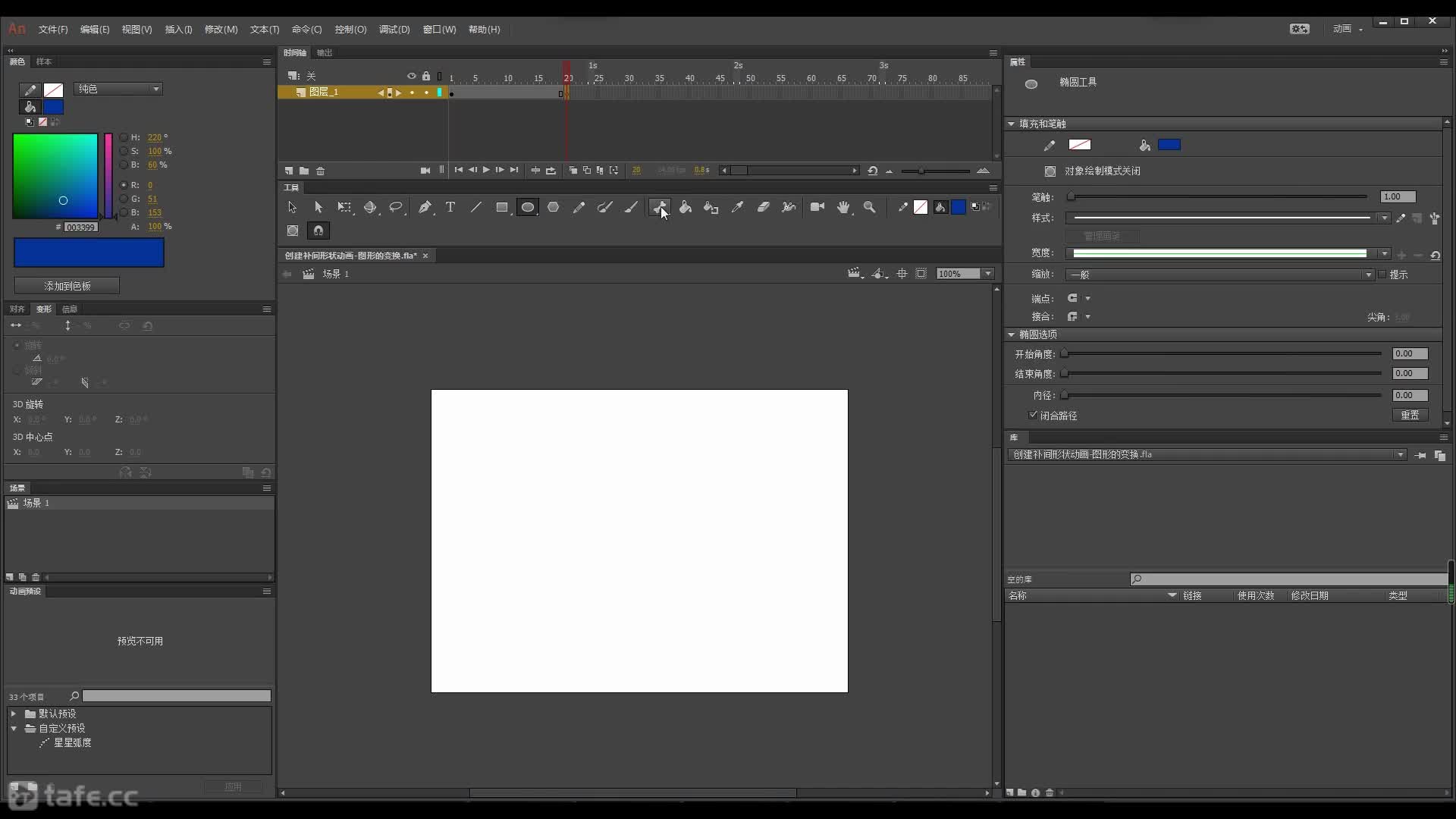Select the Bone tool
Viewport: 1456px width, 819px height.
point(660,207)
